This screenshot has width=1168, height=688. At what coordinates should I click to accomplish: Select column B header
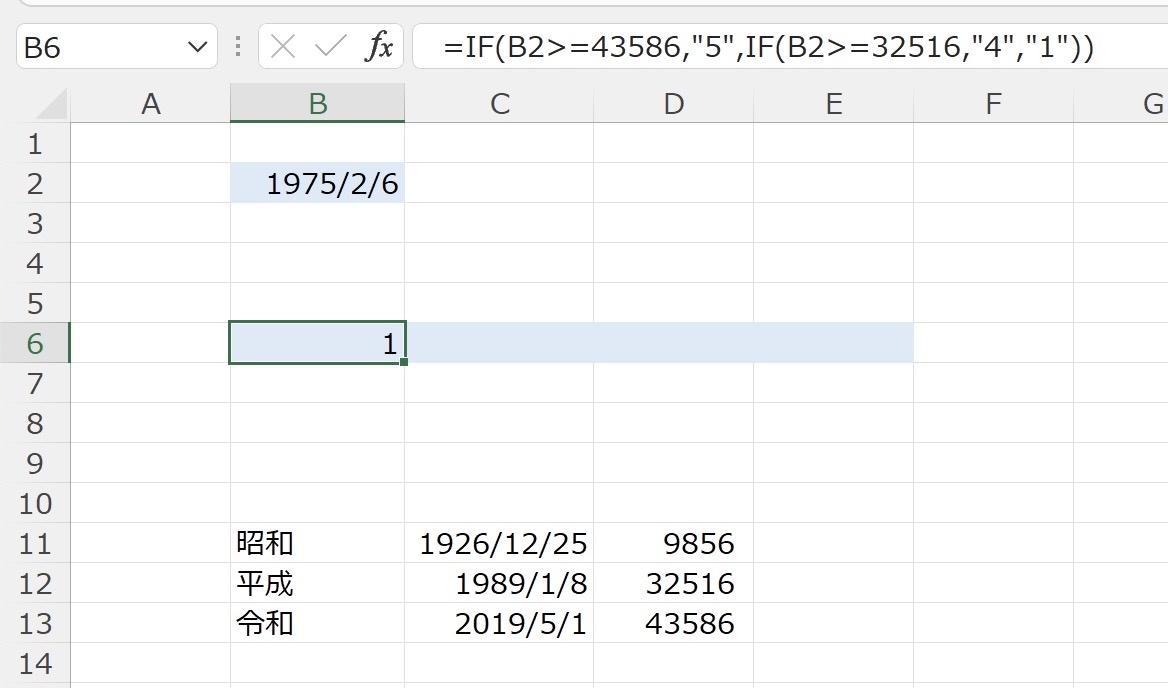(x=317, y=103)
